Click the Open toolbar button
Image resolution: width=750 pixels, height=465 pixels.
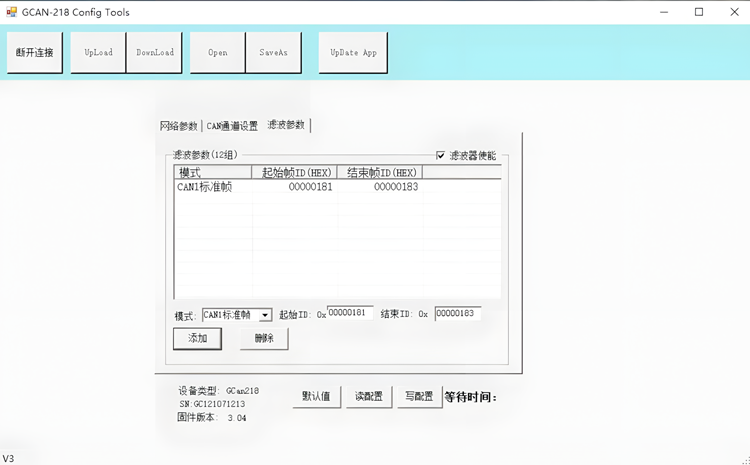(217, 53)
